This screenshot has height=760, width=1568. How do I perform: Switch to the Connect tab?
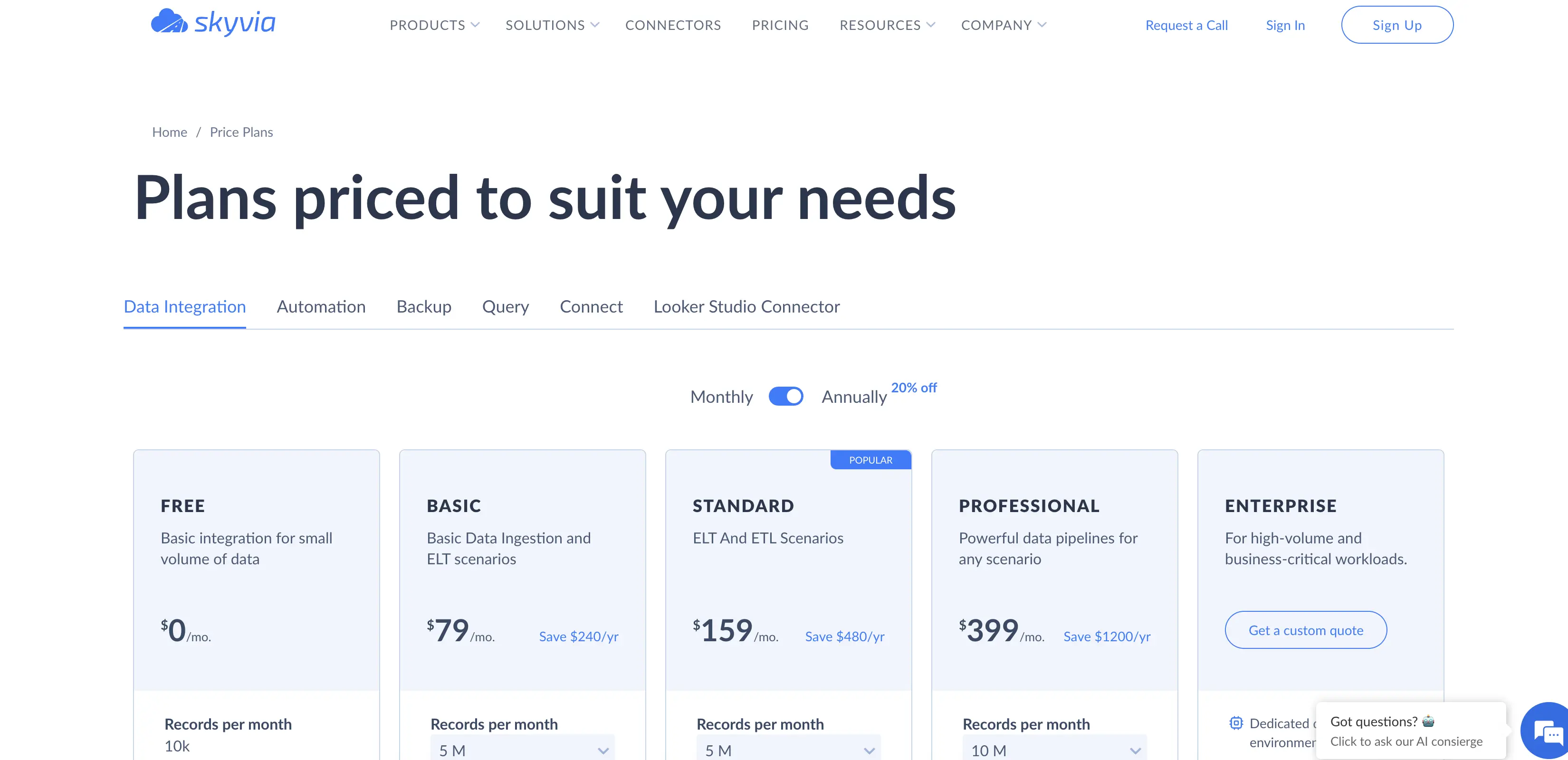[x=591, y=307]
